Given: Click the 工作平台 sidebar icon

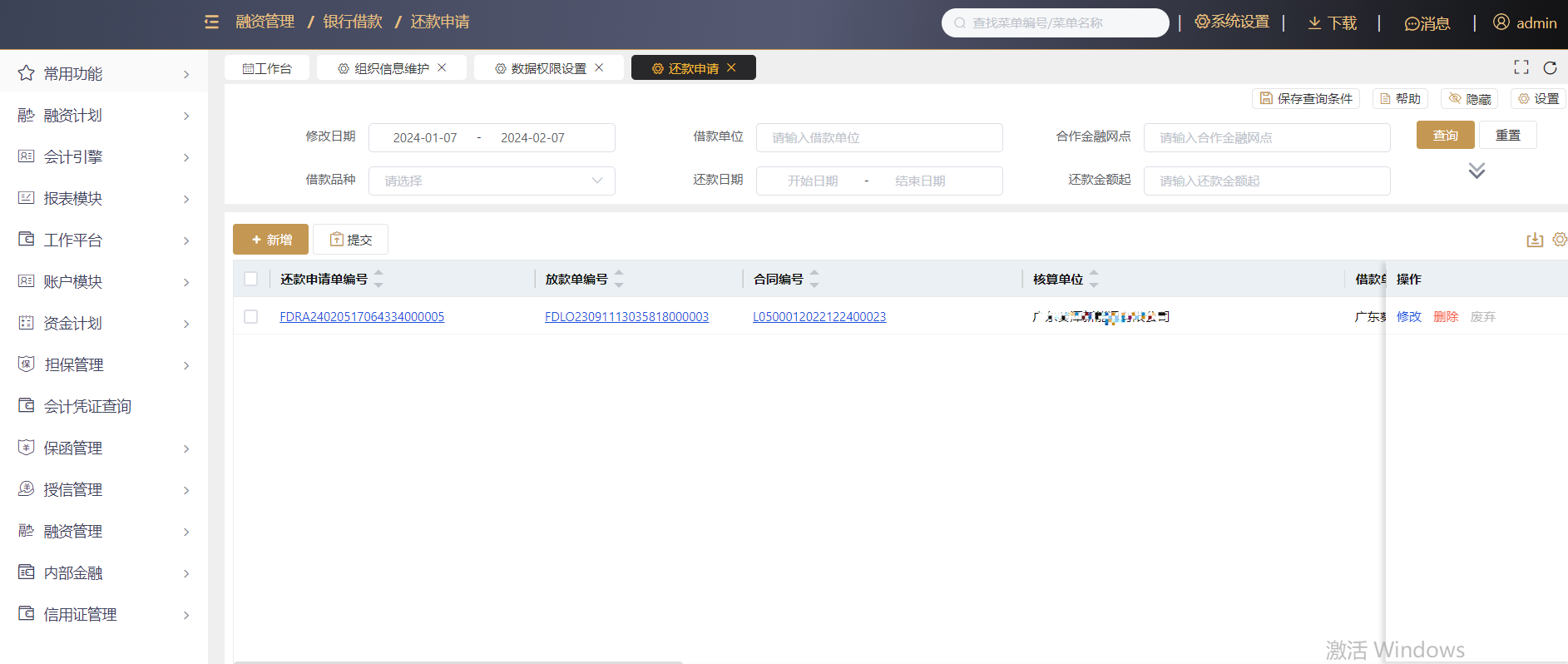Looking at the screenshot, I should 26,240.
